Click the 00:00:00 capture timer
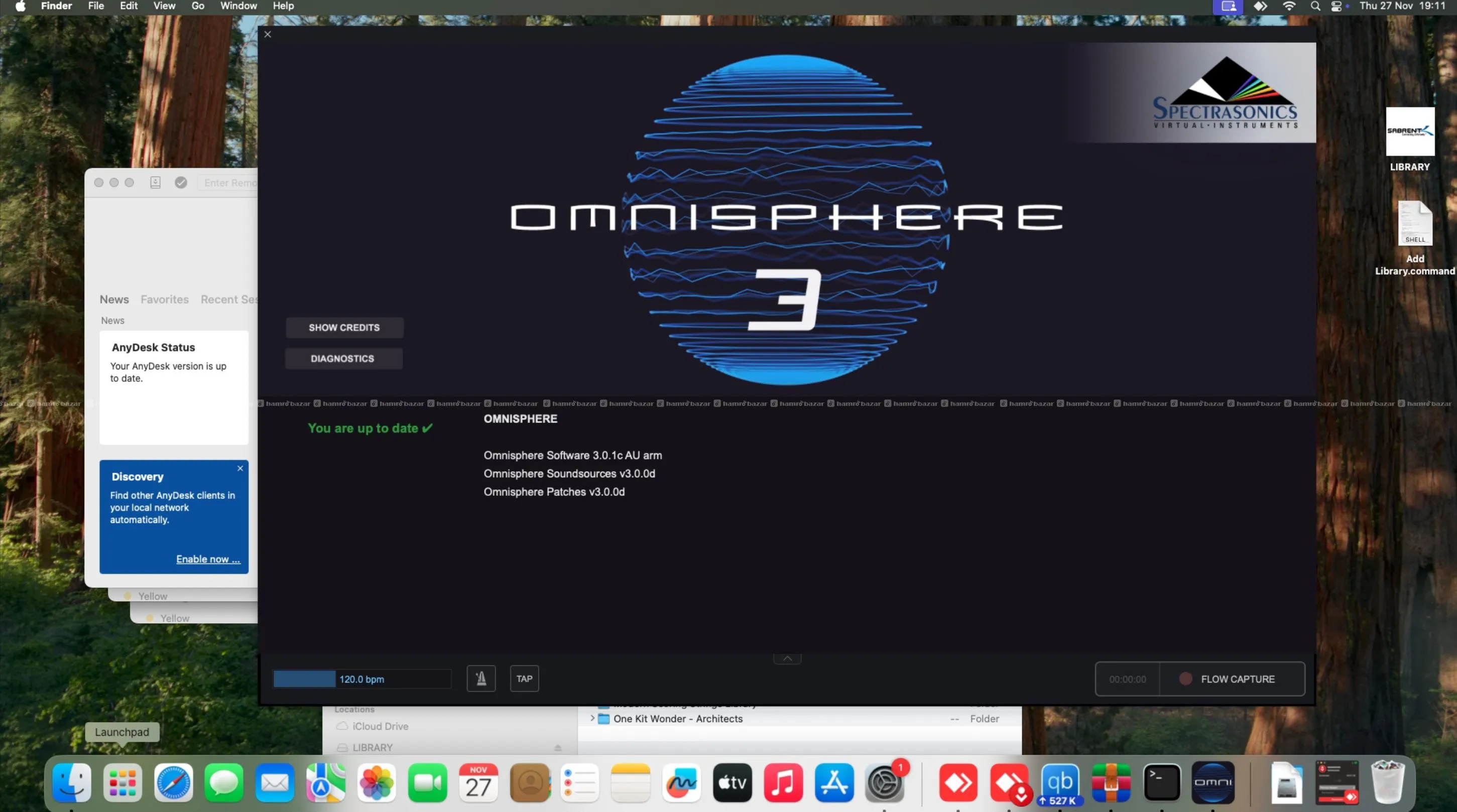 pos(1127,679)
